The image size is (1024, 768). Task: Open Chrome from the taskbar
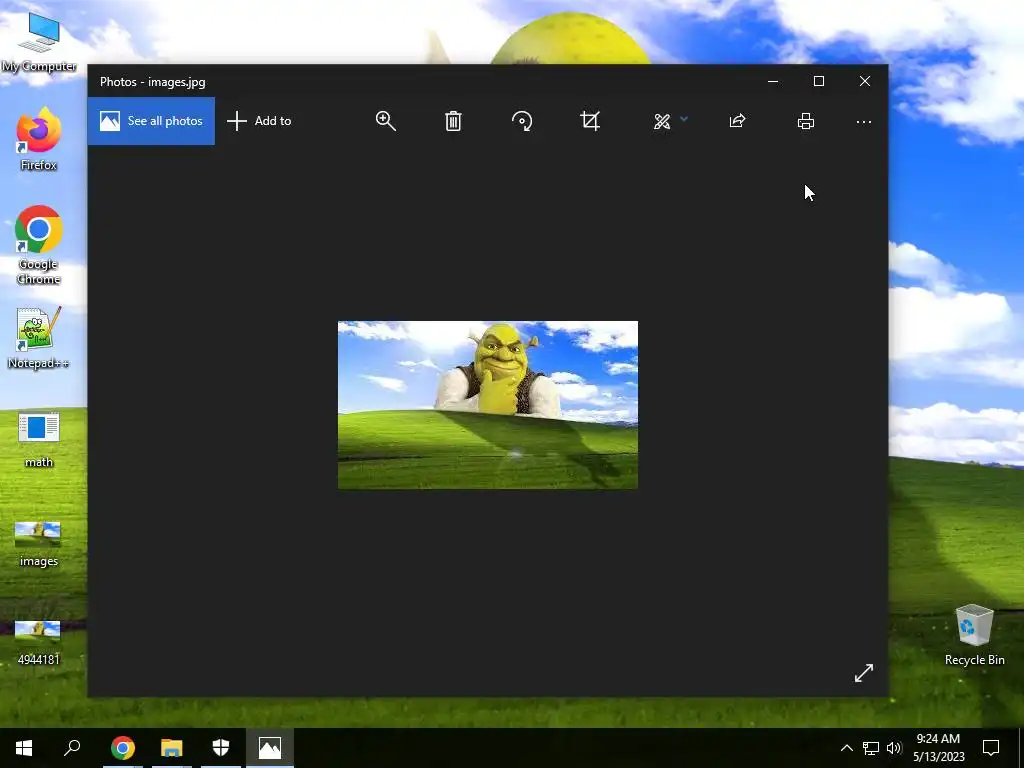[123, 748]
